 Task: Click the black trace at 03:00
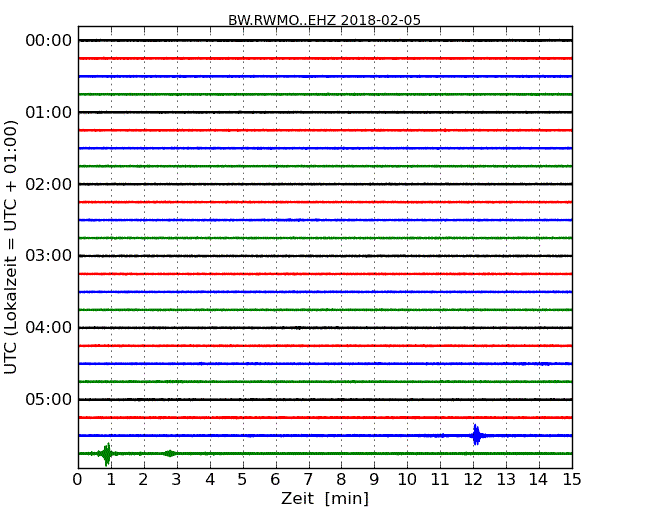(x=325, y=256)
